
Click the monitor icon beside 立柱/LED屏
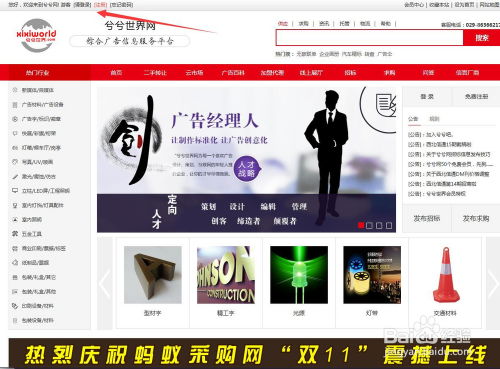(15, 191)
